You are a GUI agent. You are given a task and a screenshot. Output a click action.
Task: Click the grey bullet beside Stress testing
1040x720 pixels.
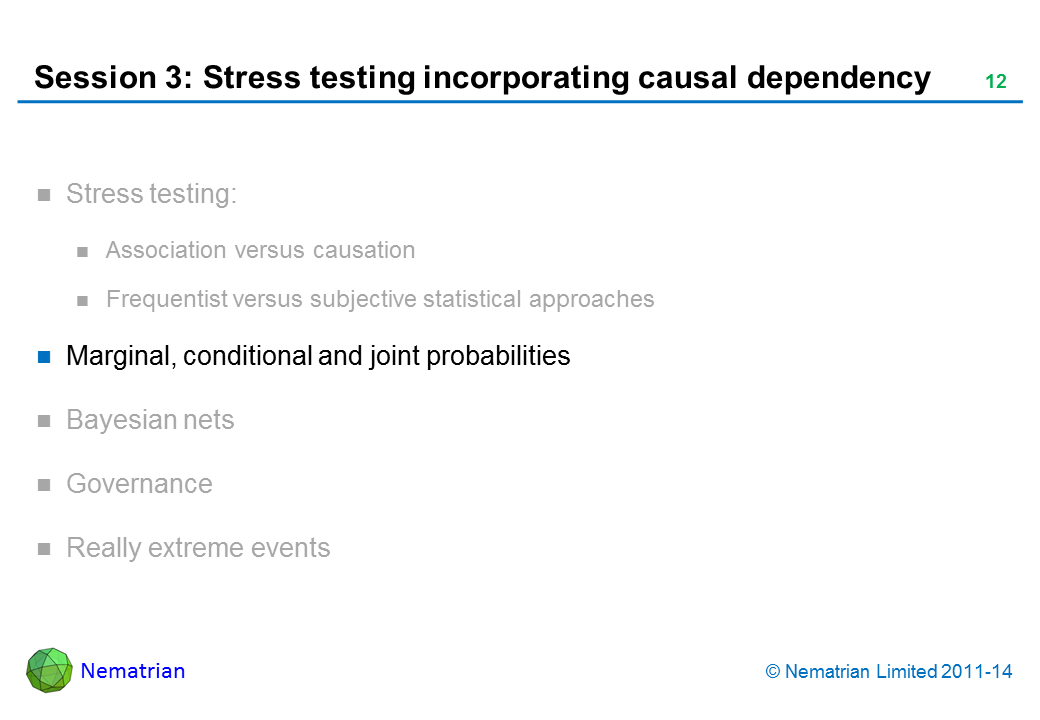44,195
